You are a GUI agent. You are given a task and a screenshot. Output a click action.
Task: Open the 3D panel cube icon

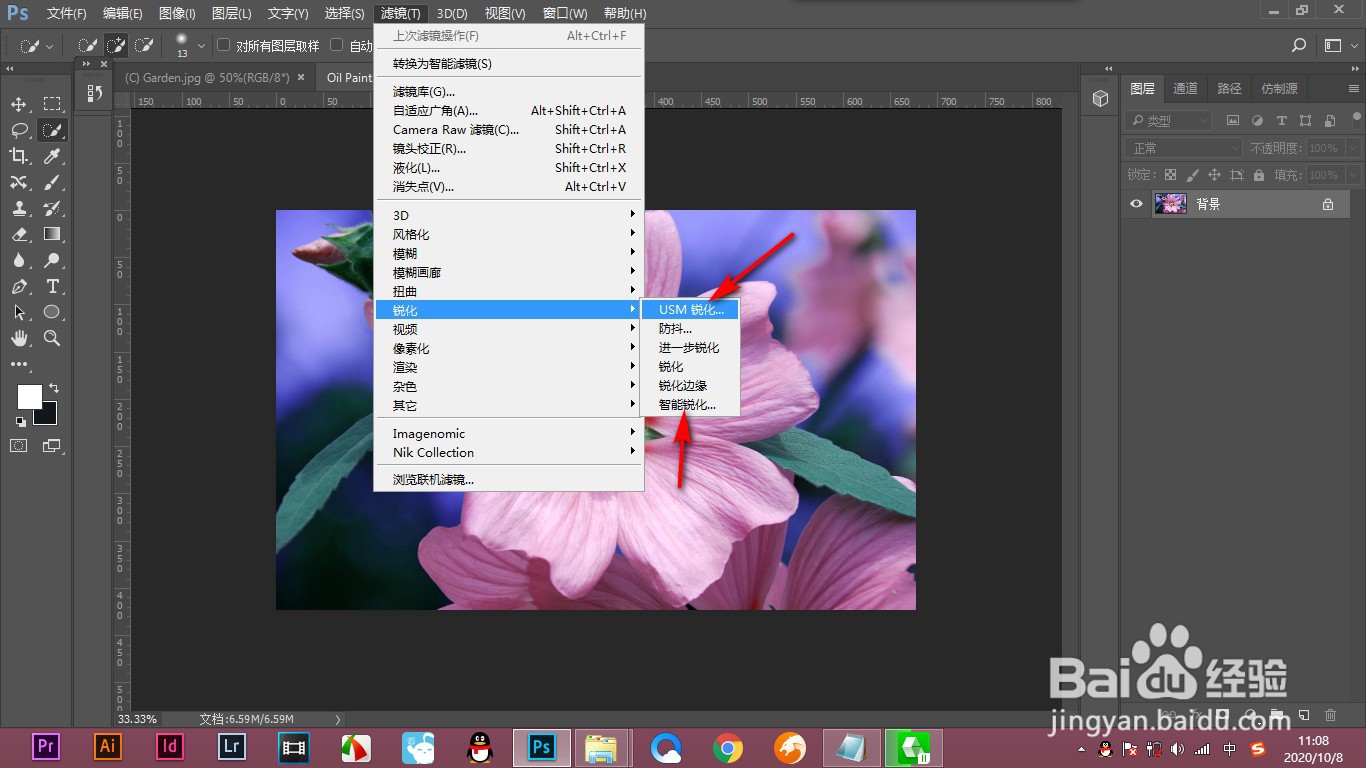click(1100, 98)
